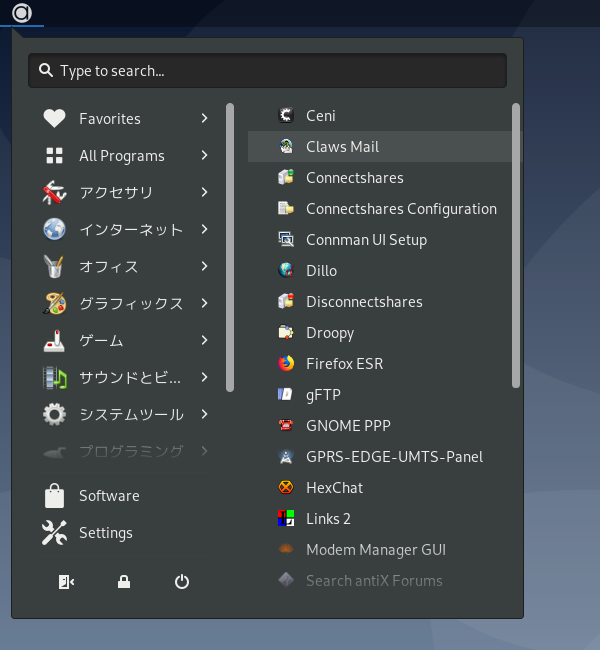Open the All Programs category
Screen dimensions: 600x650
tap(126, 155)
